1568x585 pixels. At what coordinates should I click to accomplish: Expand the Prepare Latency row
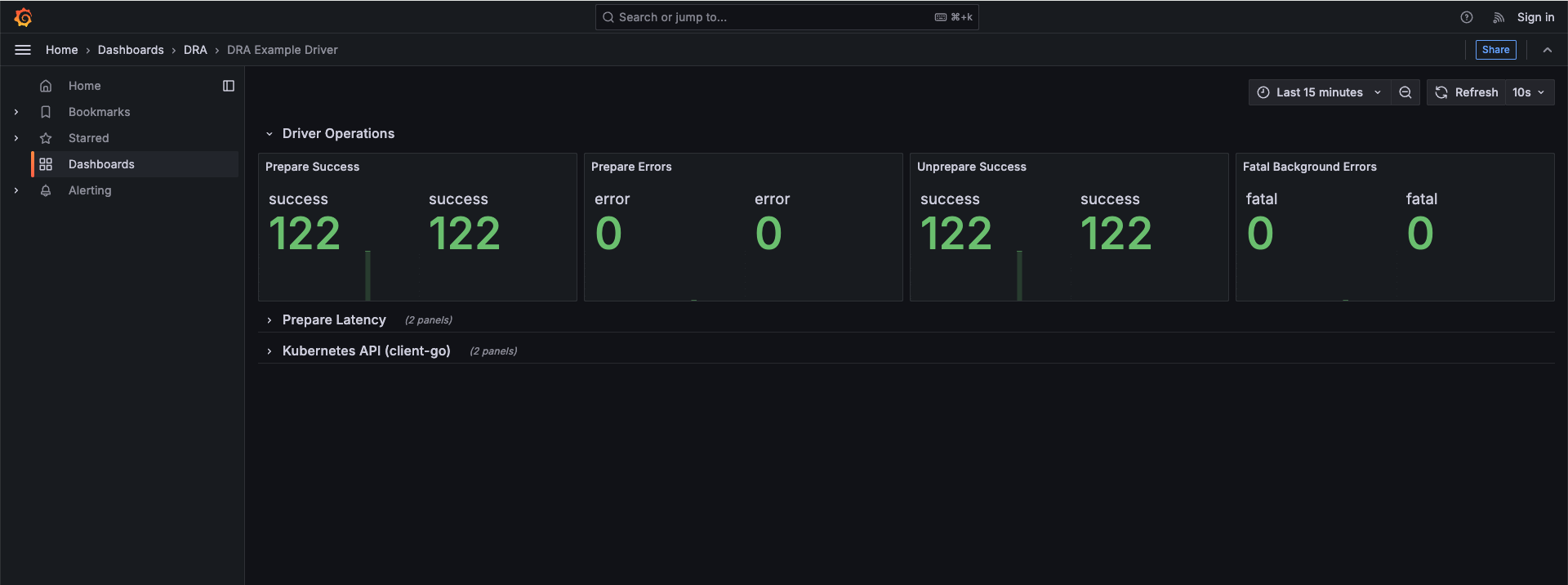coord(269,320)
